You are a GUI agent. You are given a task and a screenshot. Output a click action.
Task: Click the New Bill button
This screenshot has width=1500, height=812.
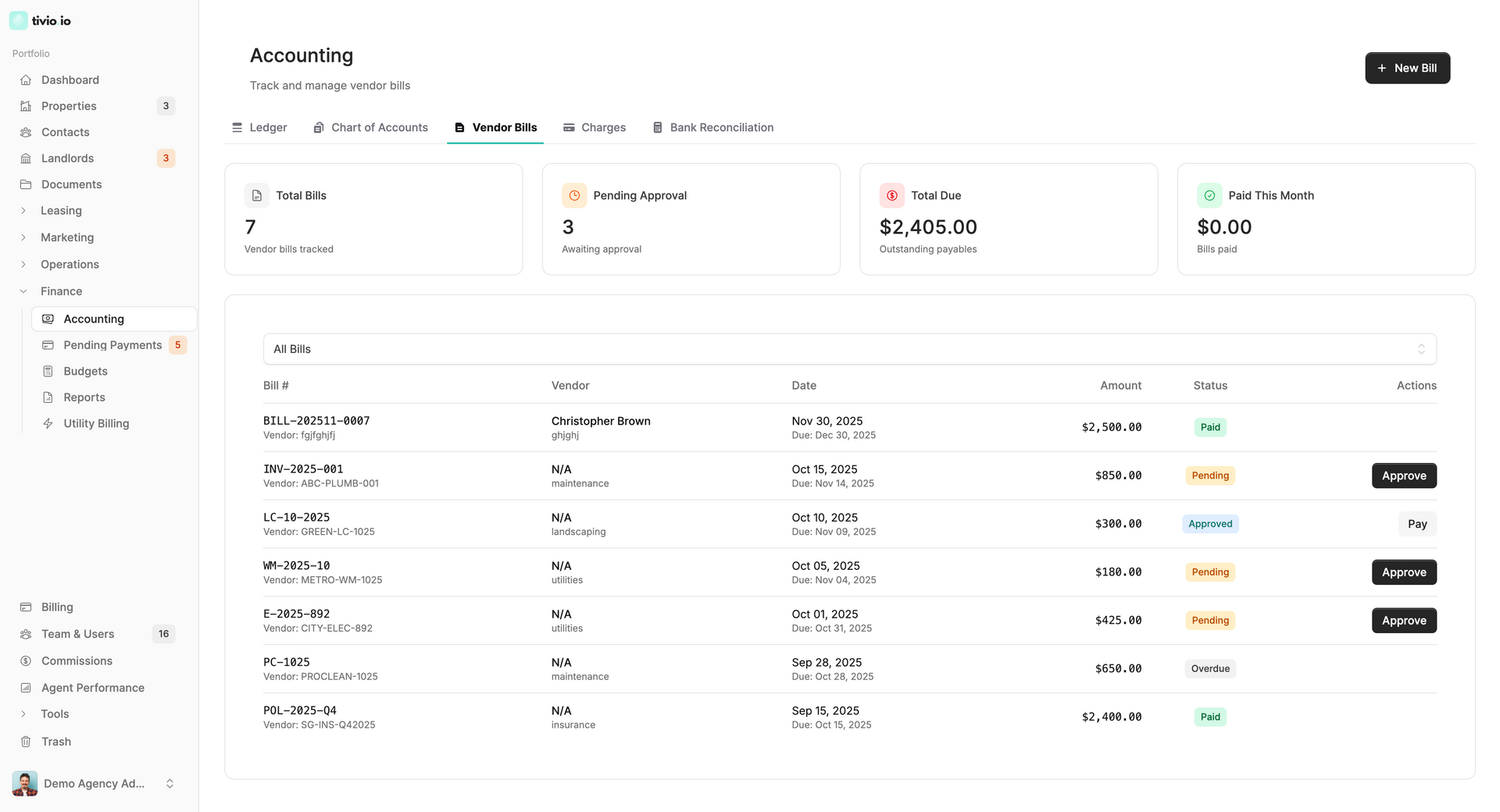[x=1407, y=68]
